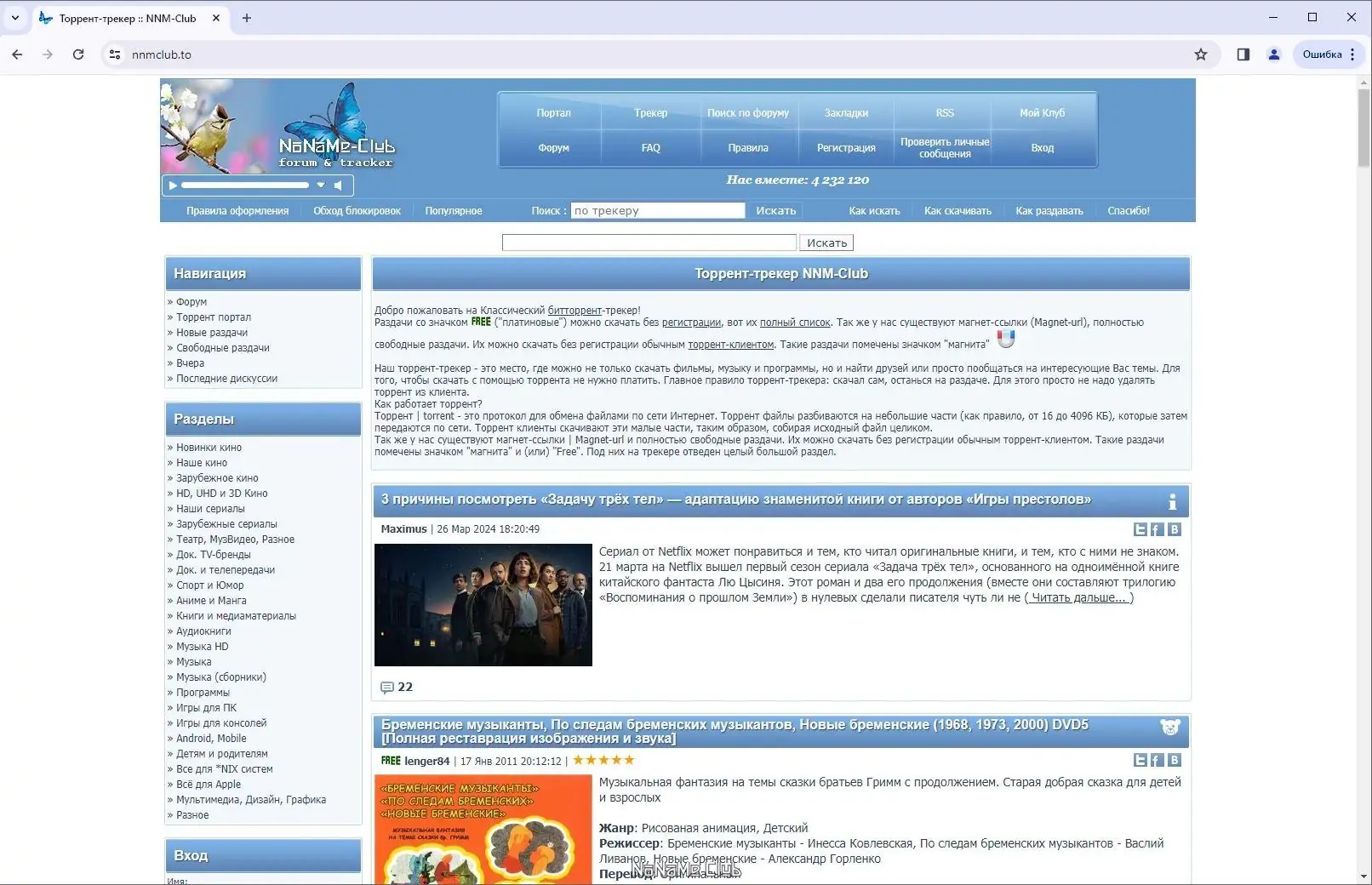Follow the Читать дальше link
This screenshot has width=1372, height=885.
coord(1079,597)
